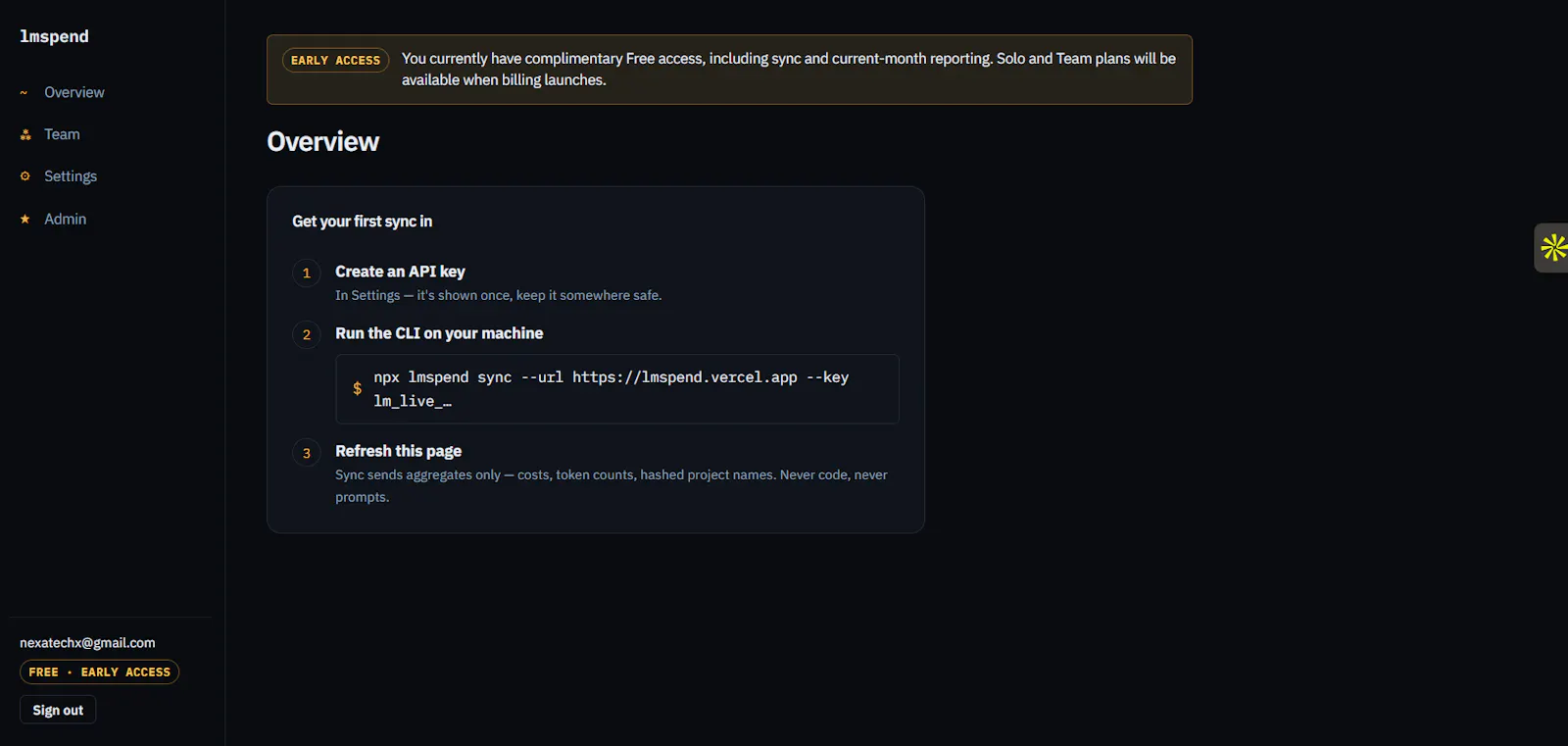Click the complimentary Free access banner message
This screenshot has width=1568, height=746.
789,70
